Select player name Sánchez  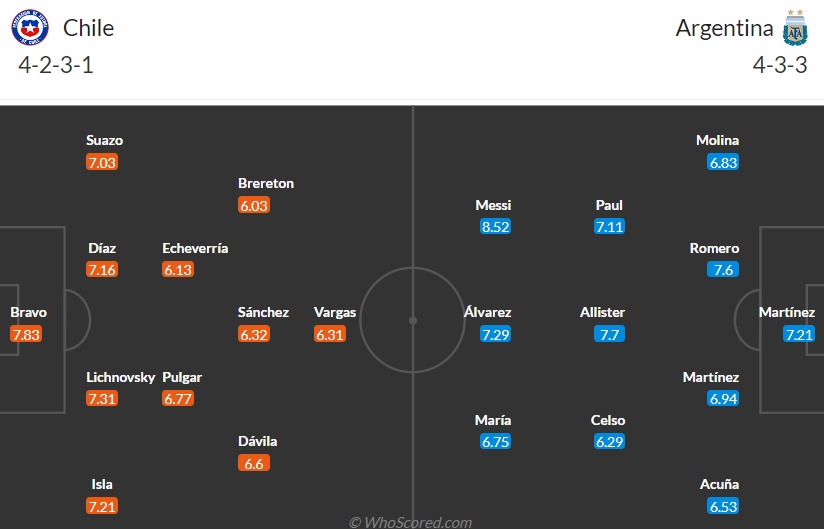(x=263, y=312)
